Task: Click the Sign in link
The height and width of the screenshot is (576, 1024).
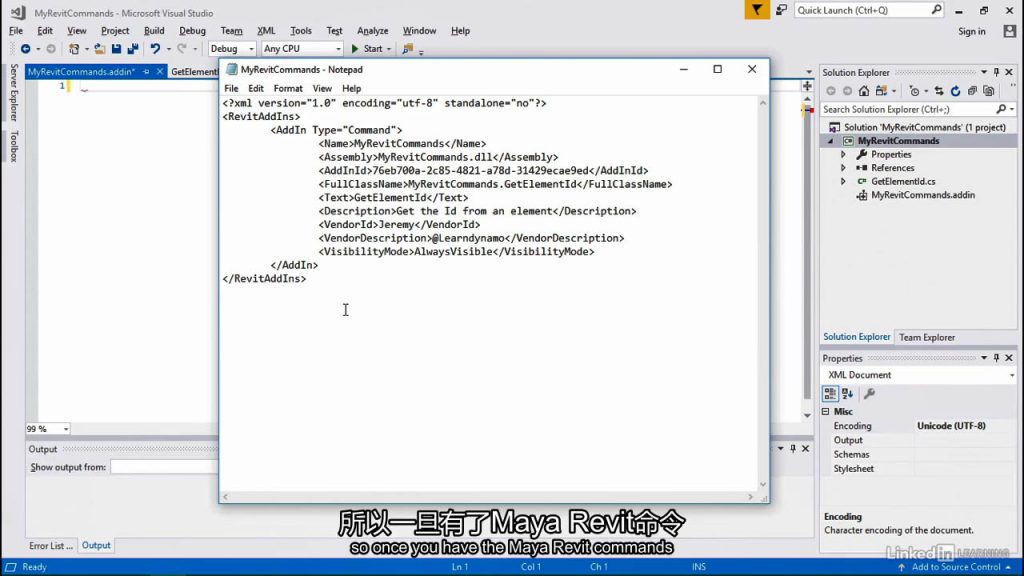Action: pos(972,31)
